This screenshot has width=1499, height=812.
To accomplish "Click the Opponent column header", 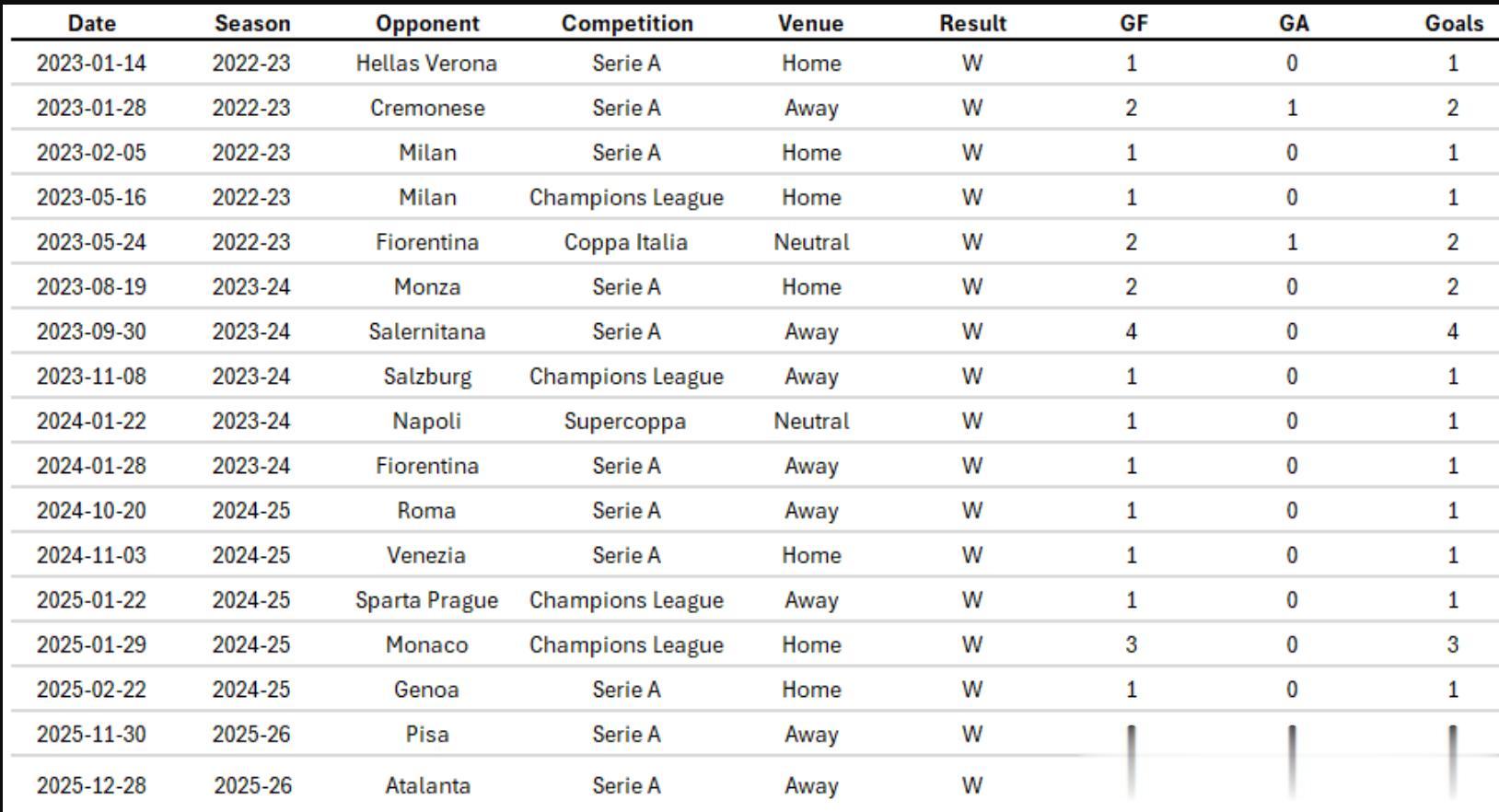I will [427, 23].
